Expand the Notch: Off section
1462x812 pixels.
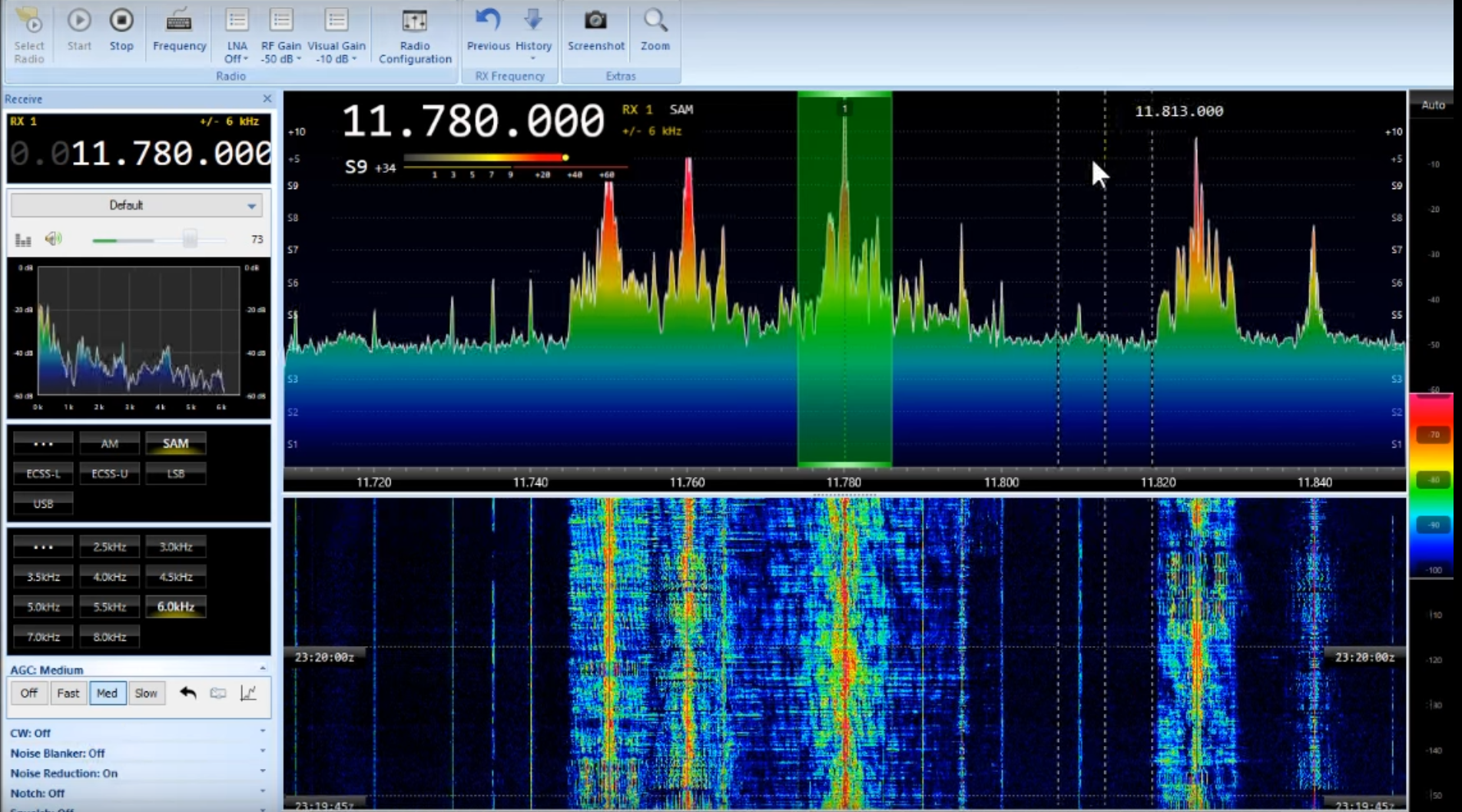point(263,792)
